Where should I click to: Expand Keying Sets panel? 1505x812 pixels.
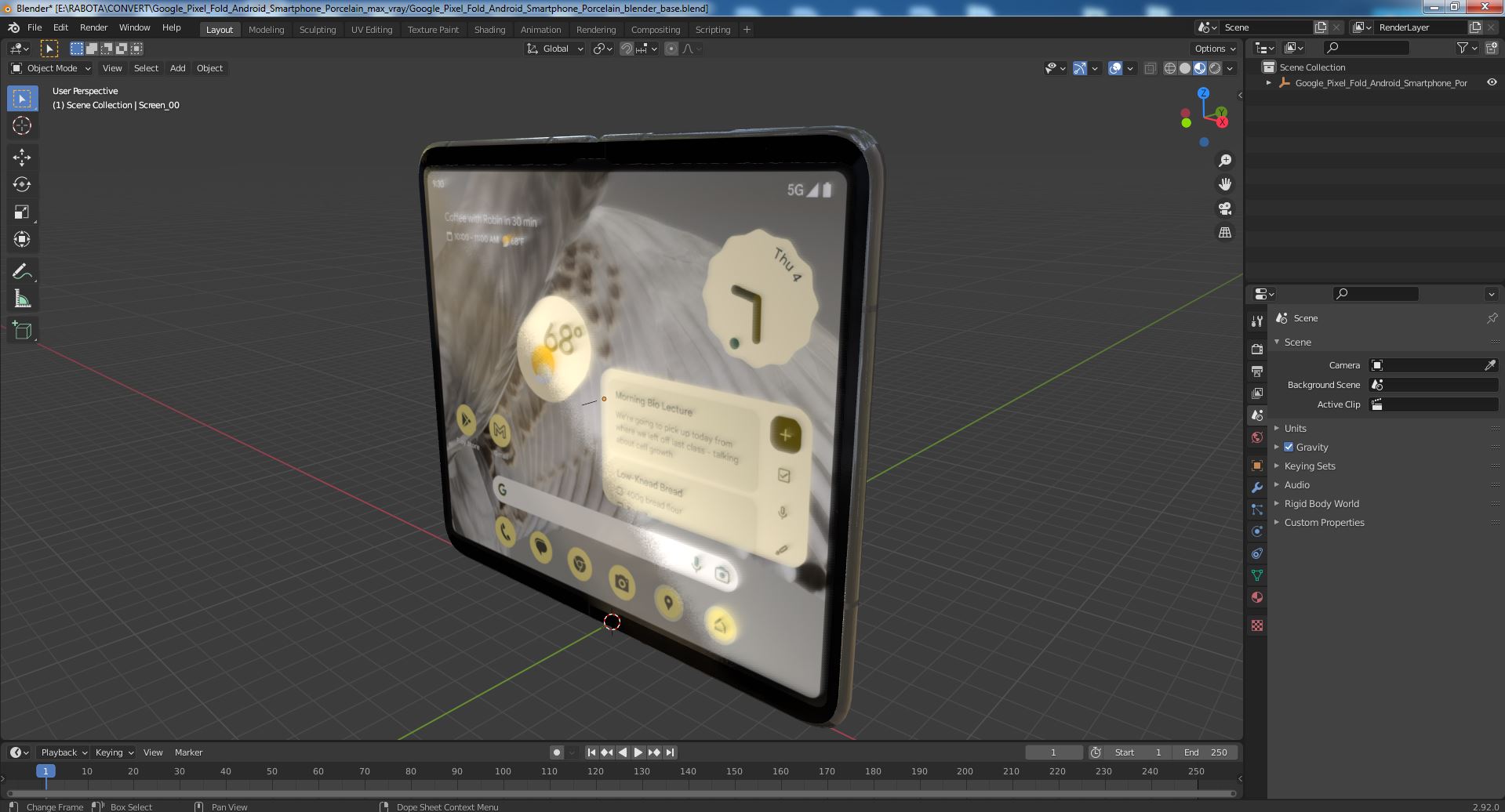click(1309, 466)
